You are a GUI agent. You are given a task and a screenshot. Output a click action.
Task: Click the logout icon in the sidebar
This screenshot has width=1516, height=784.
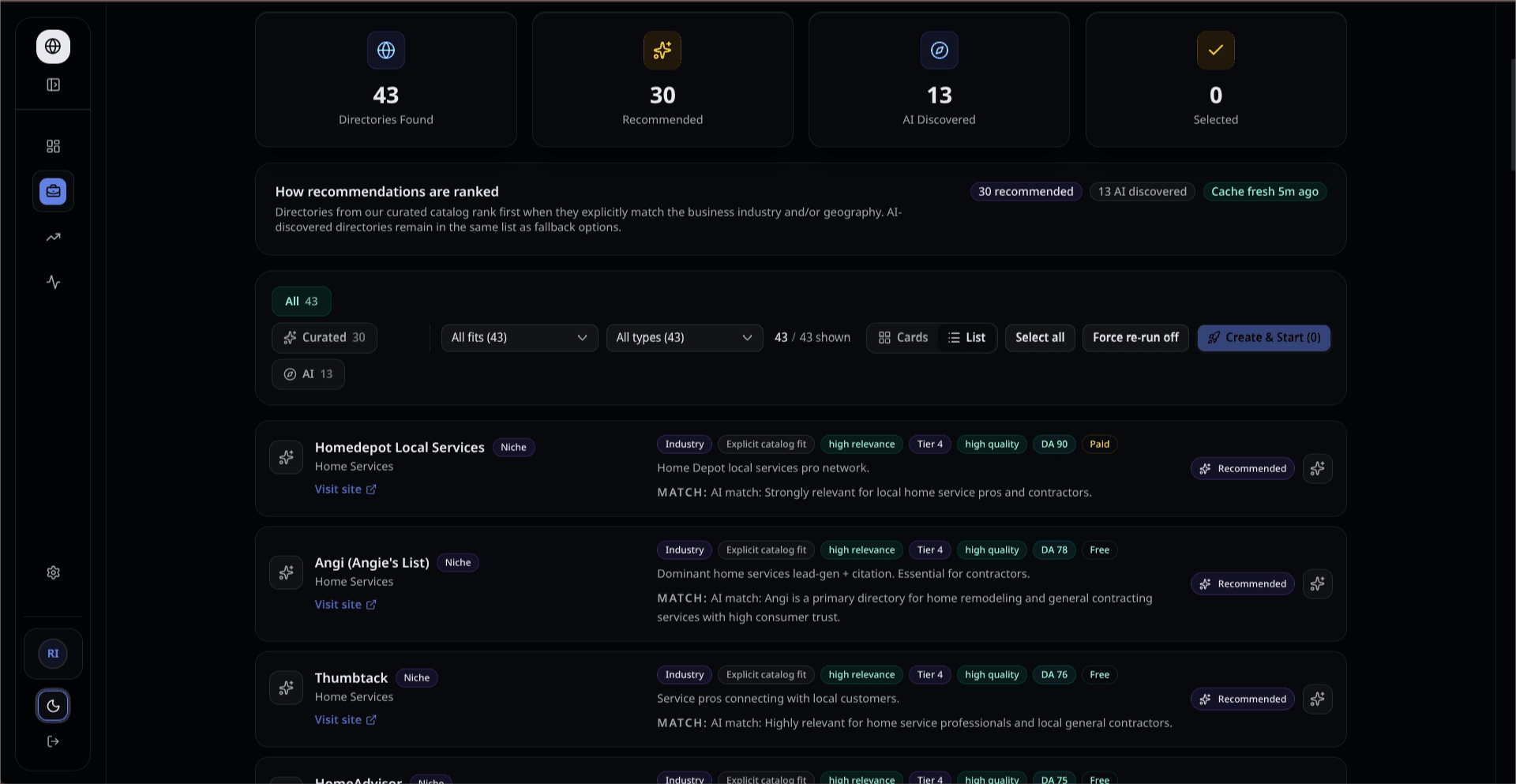[x=53, y=741]
